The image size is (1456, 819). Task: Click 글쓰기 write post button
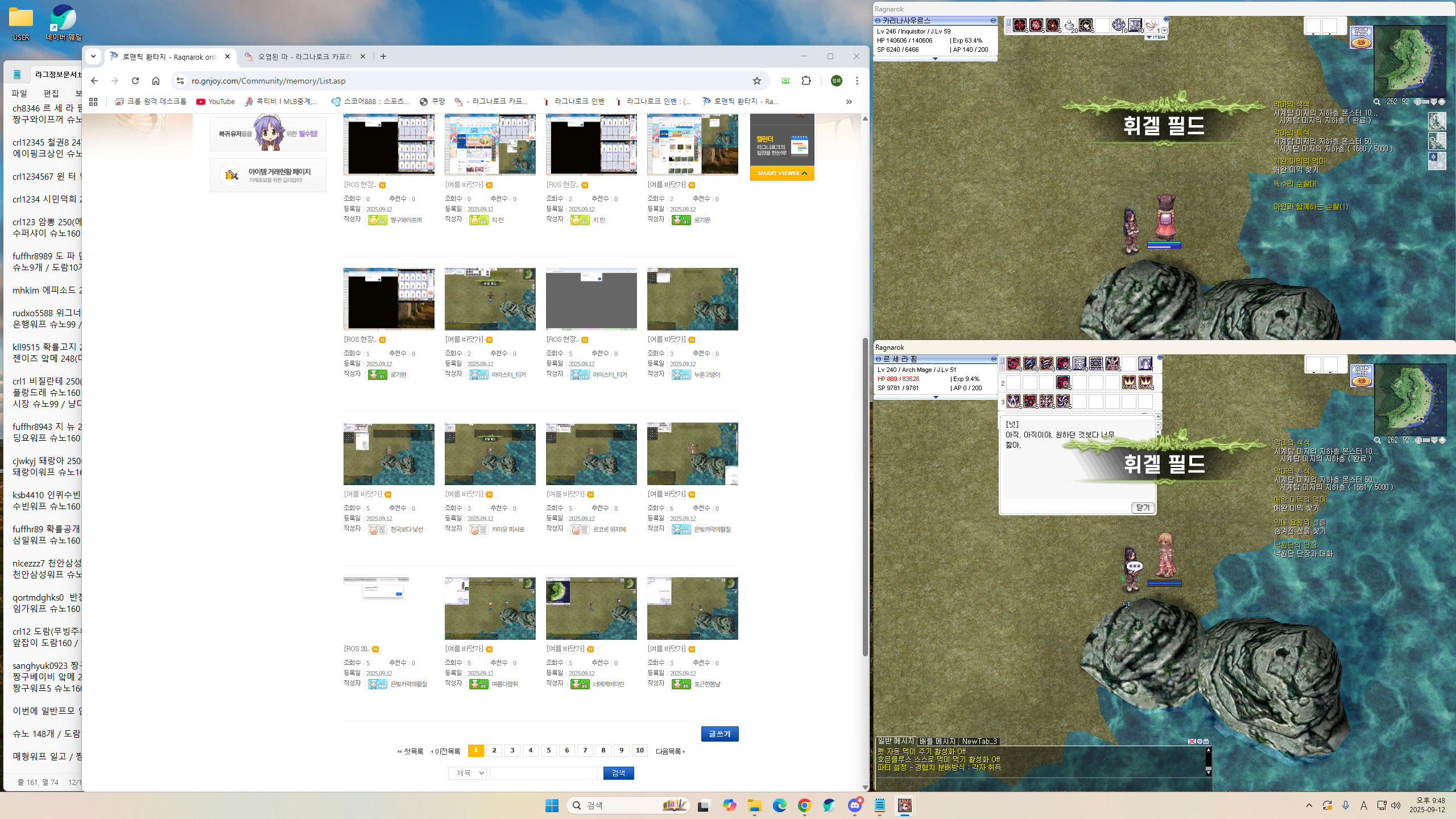click(x=719, y=734)
